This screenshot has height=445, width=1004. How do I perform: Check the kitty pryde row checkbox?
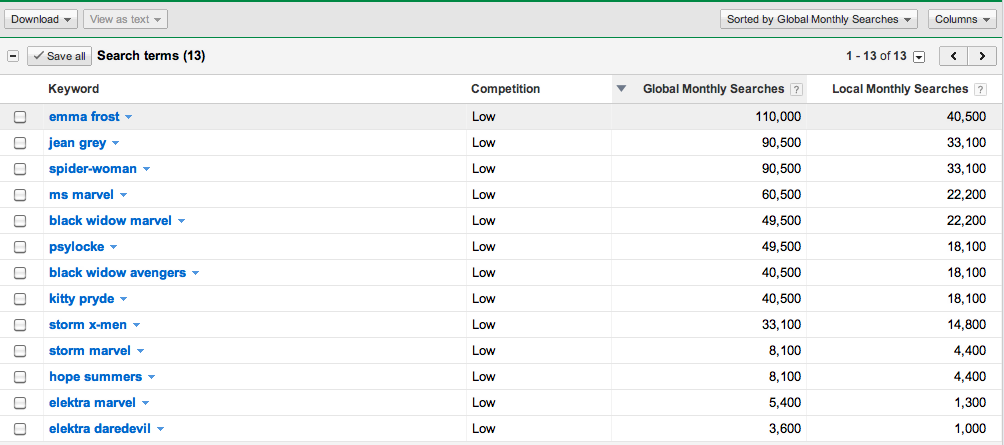tap(20, 299)
